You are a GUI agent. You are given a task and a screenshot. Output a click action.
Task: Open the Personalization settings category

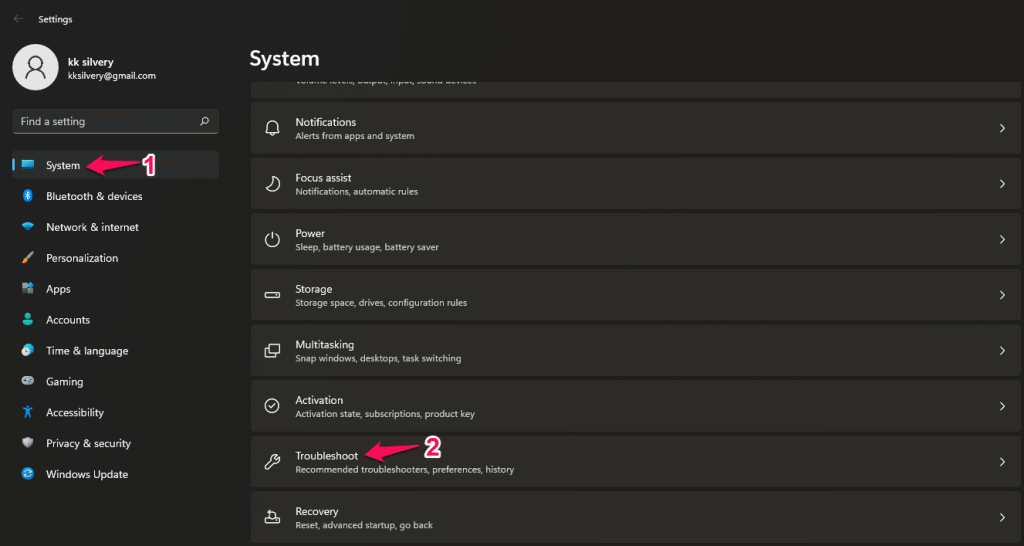(x=82, y=258)
